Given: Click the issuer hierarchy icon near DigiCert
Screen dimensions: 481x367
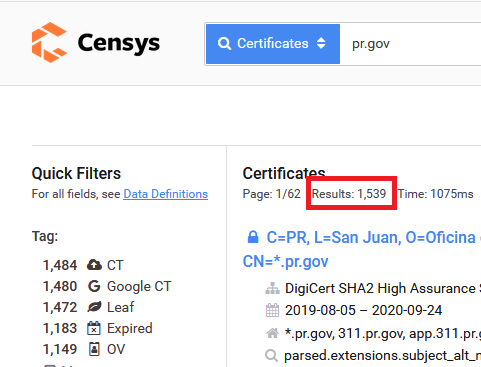Looking at the screenshot, I should (x=272, y=289).
